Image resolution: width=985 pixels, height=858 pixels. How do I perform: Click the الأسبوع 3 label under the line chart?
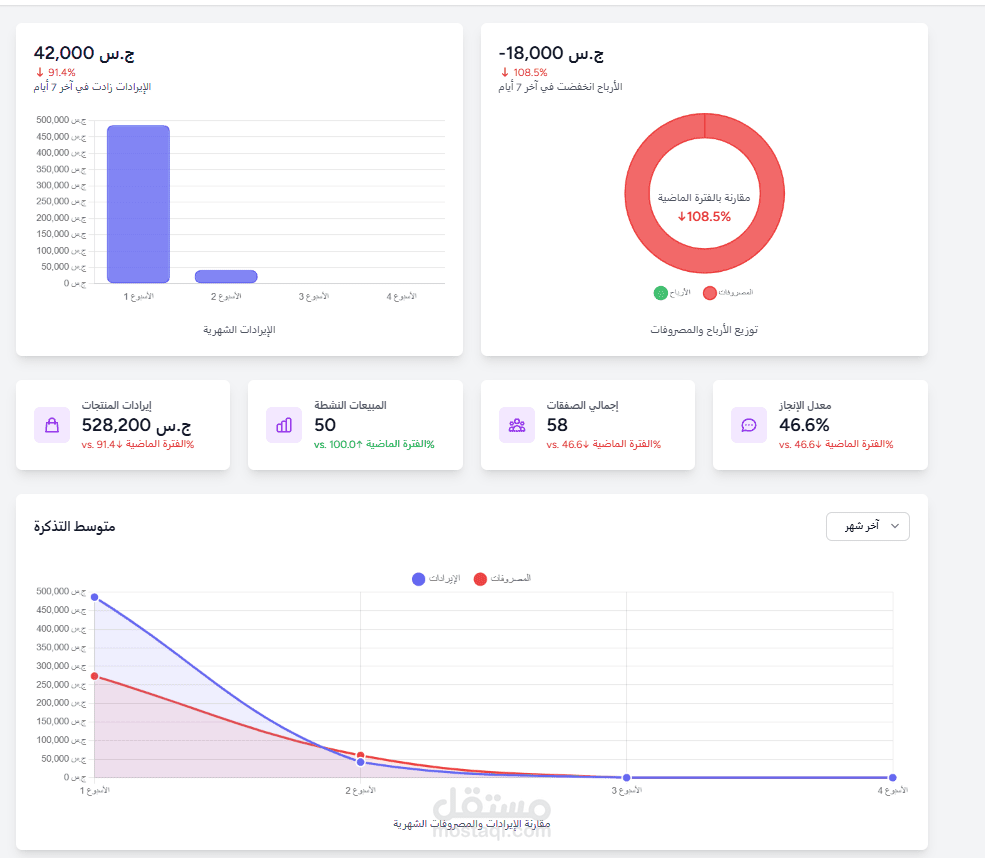click(627, 790)
